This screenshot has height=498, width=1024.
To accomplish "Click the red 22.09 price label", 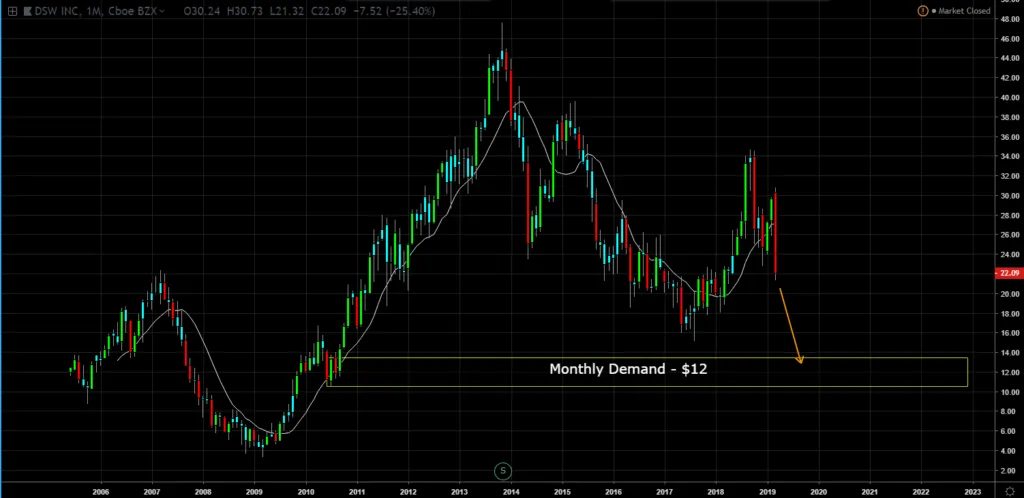I will tap(1008, 273).
